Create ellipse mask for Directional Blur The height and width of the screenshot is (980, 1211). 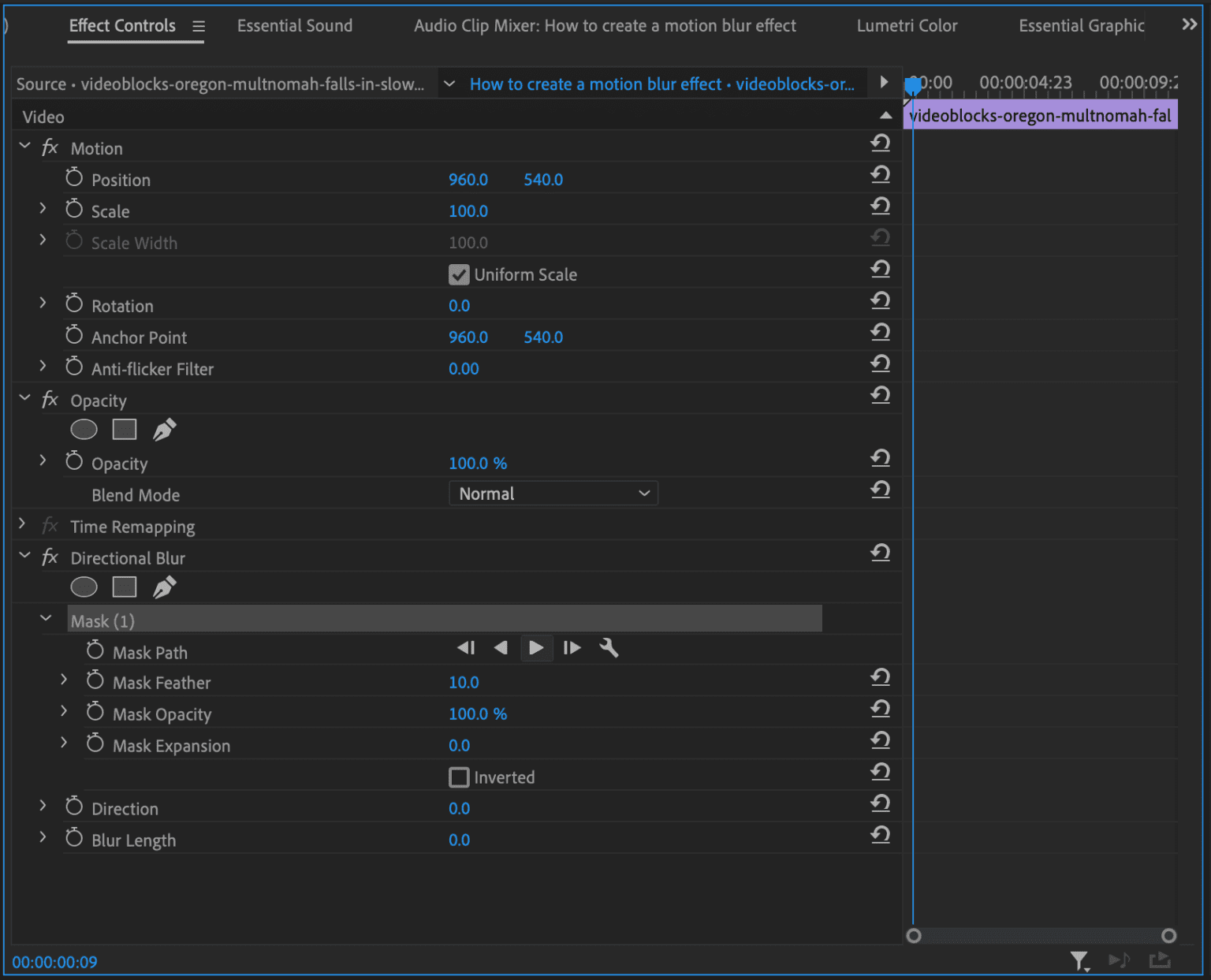point(84,587)
